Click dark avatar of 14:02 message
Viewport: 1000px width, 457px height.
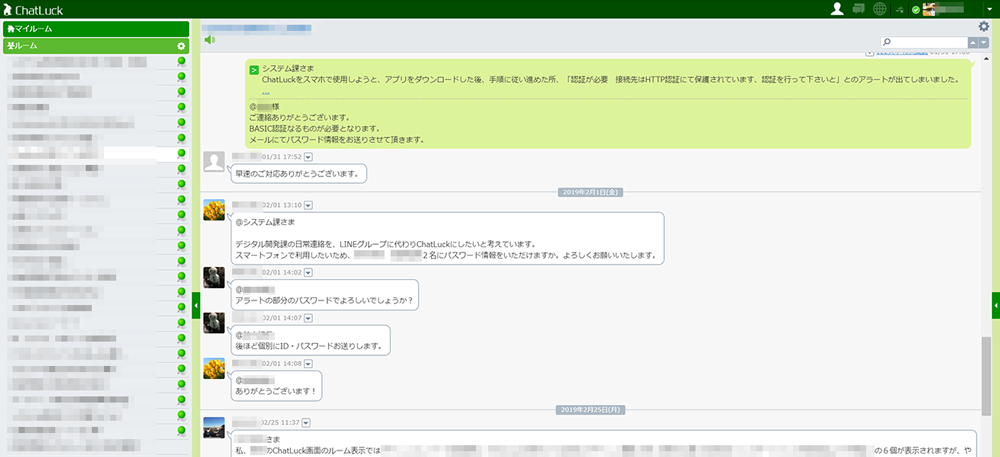(x=214, y=277)
